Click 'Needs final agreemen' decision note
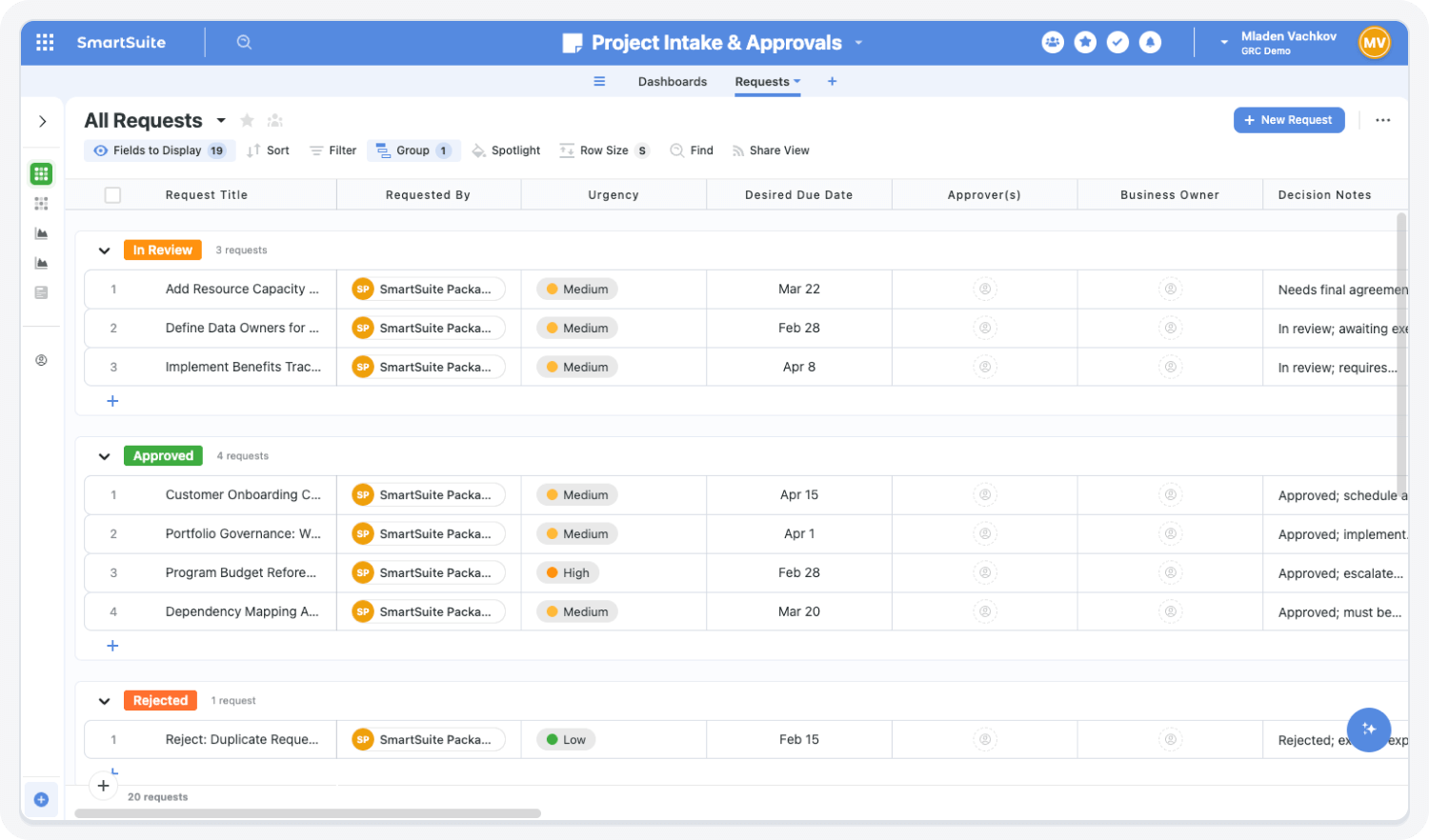Viewport: 1429px width, 840px height. point(1342,290)
